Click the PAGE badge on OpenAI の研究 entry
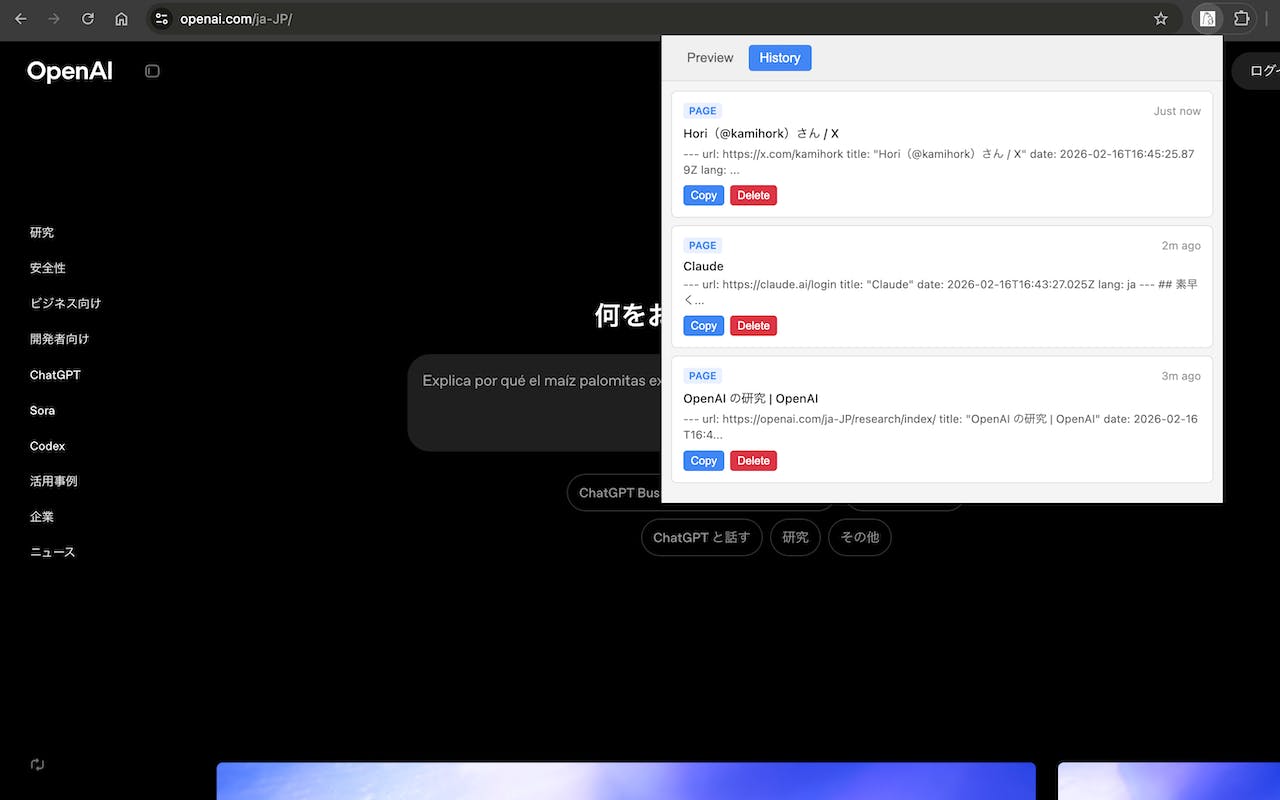Screen dimensions: 1280x800 click(x=702, y=376)
